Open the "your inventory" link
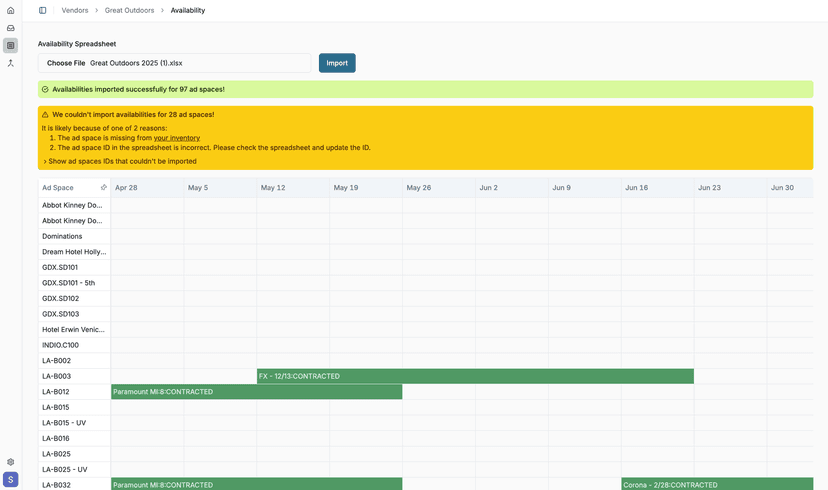The image size is (828, 490). pyautogui.click(x=177, y=138)
